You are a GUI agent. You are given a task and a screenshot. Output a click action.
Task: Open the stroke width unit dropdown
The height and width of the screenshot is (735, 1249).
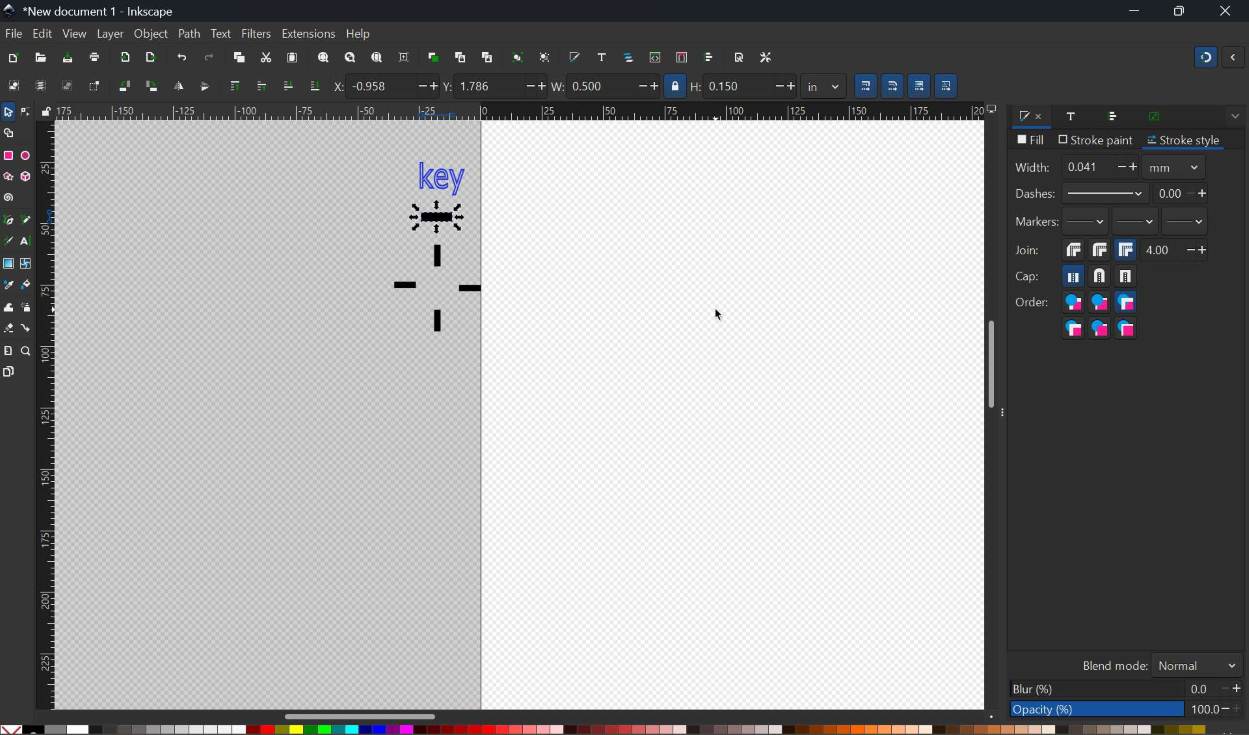pos(1172,167)
